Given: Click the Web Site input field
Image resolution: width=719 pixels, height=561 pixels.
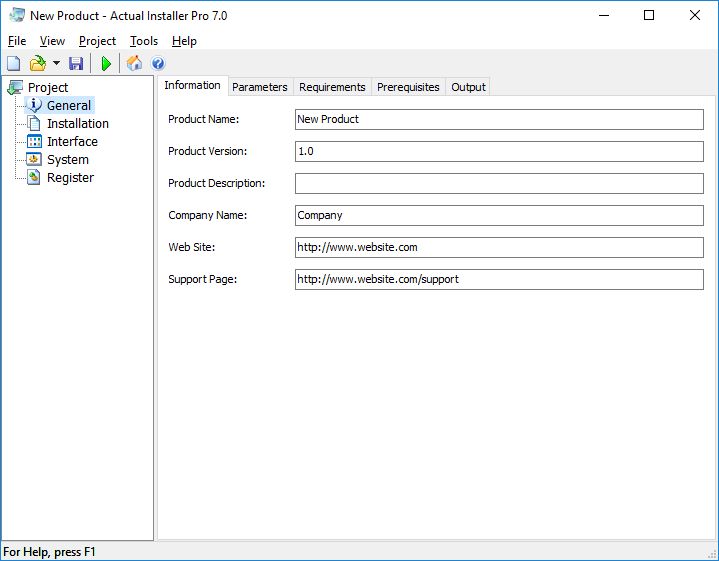Looking at the screenshot, I should point(499,247).
